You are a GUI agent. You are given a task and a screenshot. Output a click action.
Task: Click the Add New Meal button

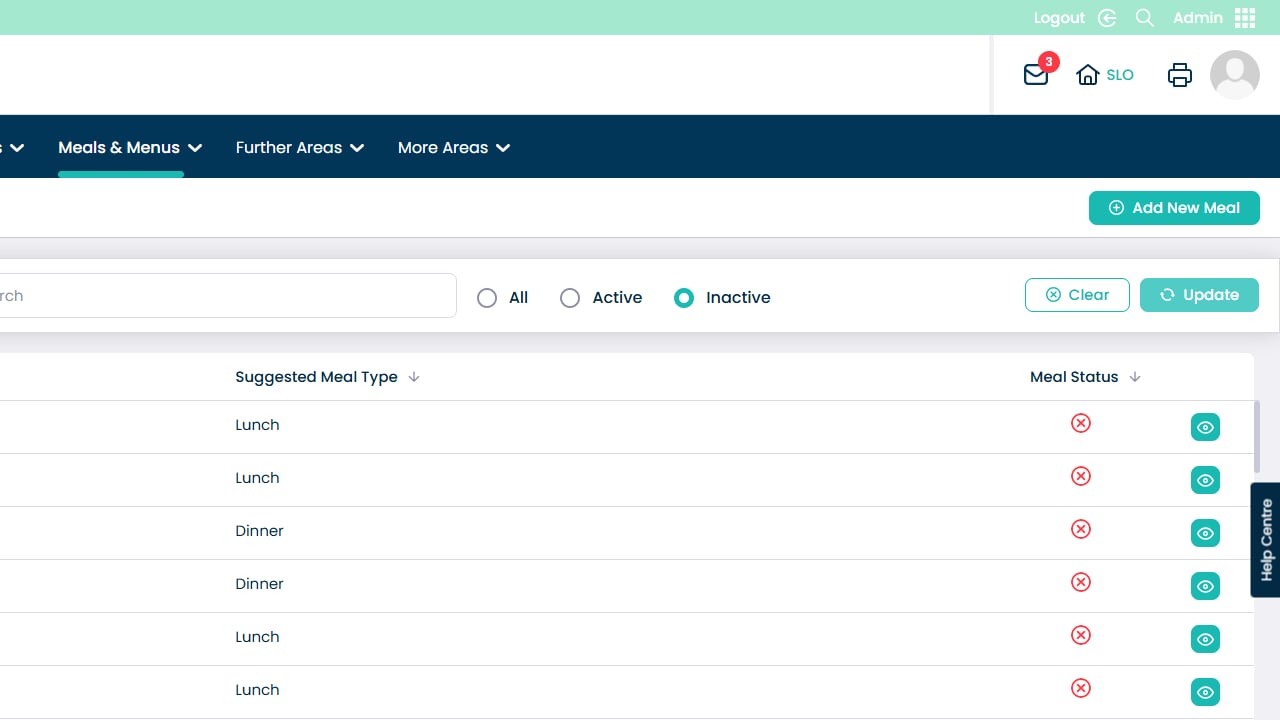pos(1174,208)
